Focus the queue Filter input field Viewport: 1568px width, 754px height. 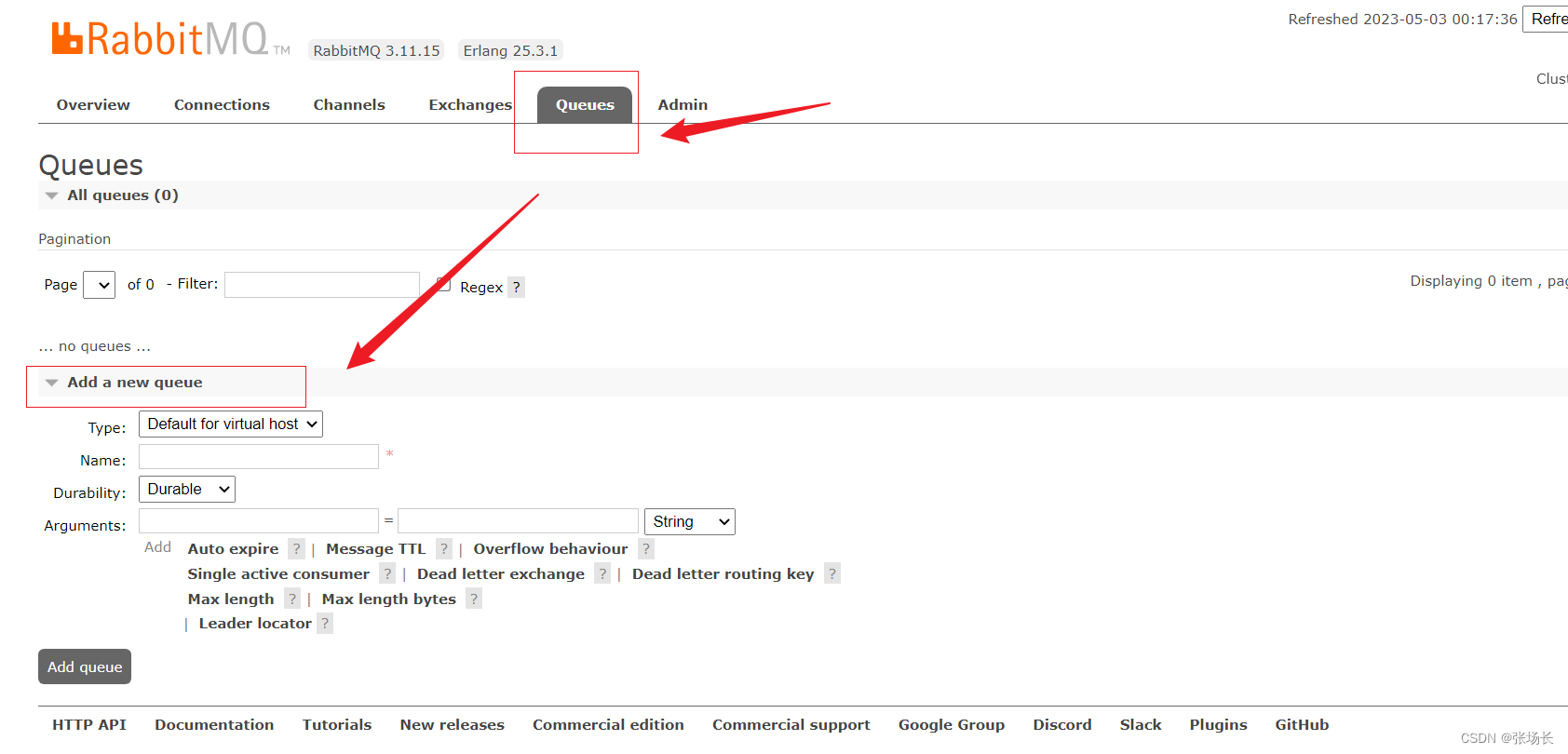pos(322,285)
